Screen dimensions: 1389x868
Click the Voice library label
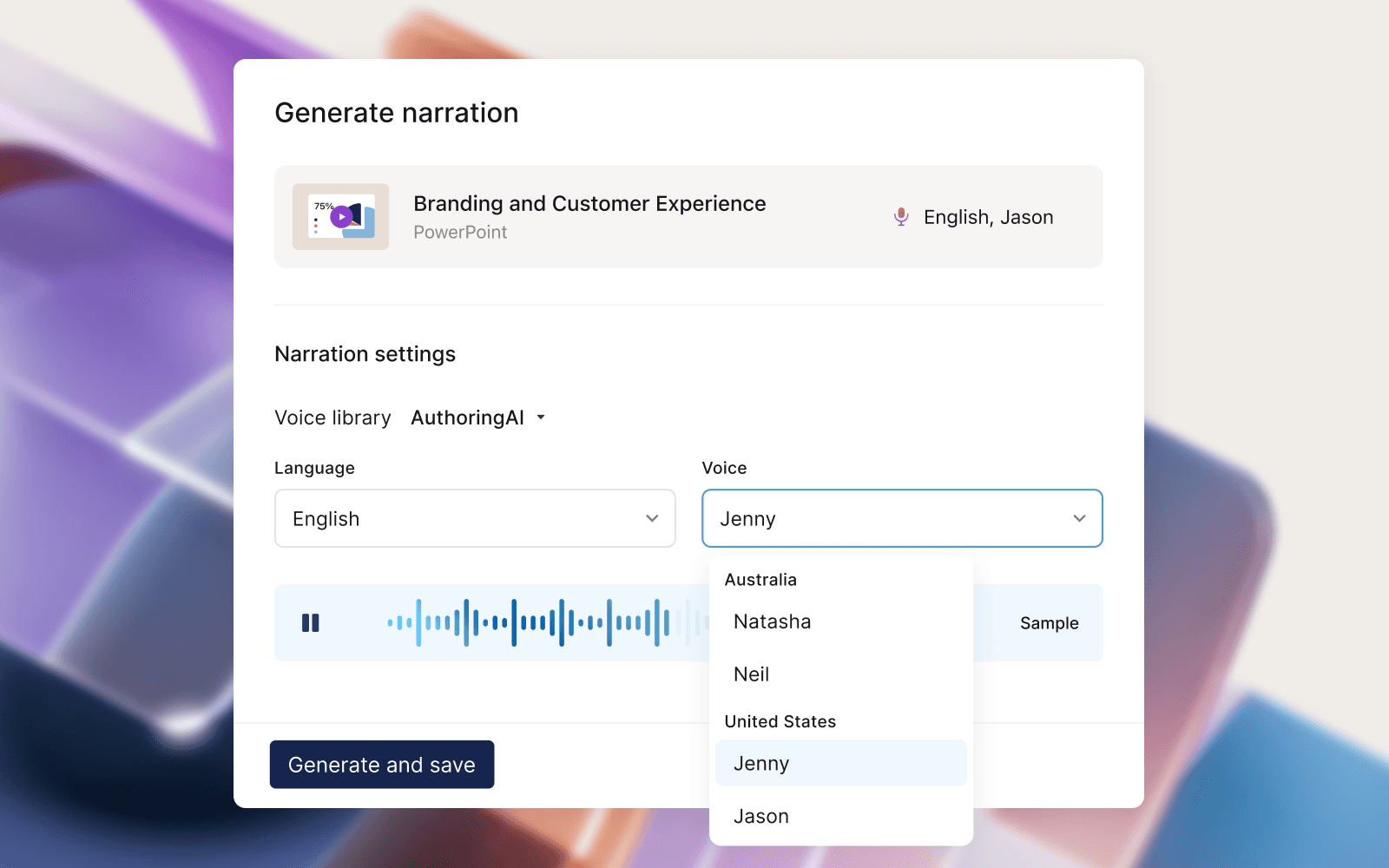(332, 418)
